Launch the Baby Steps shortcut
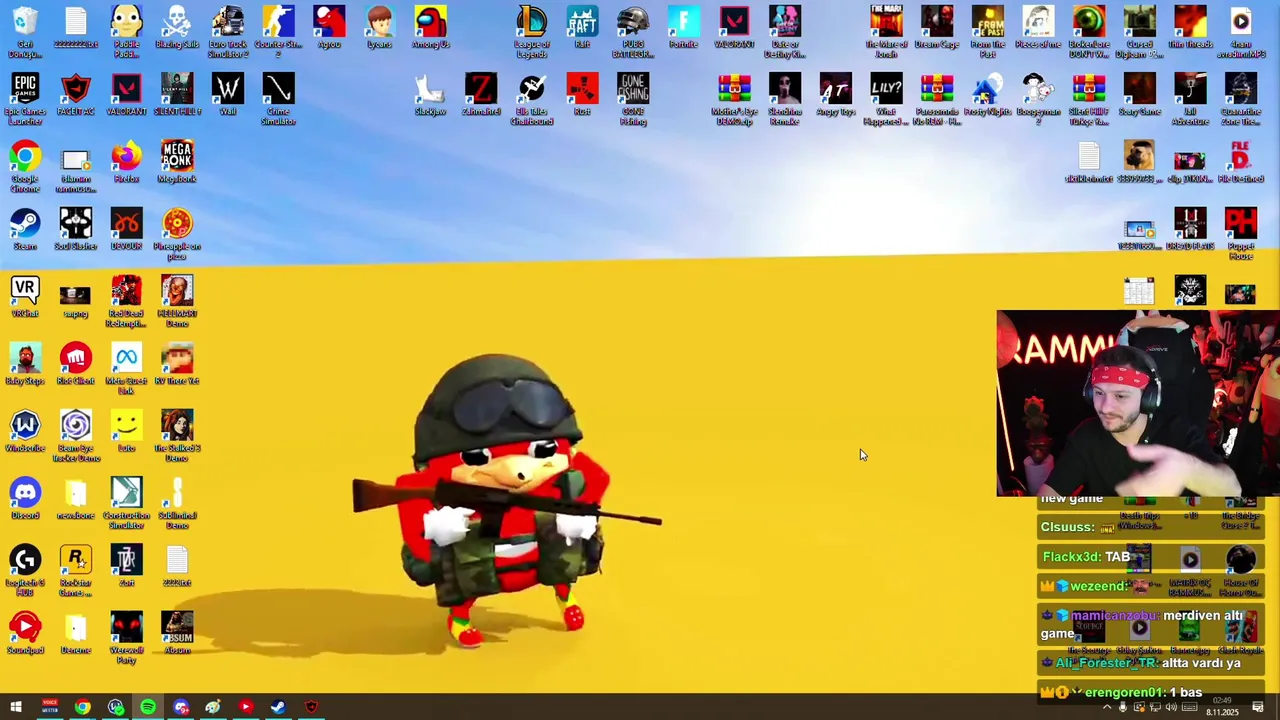This screenshot has height=720, width=1280. point(25,364)
